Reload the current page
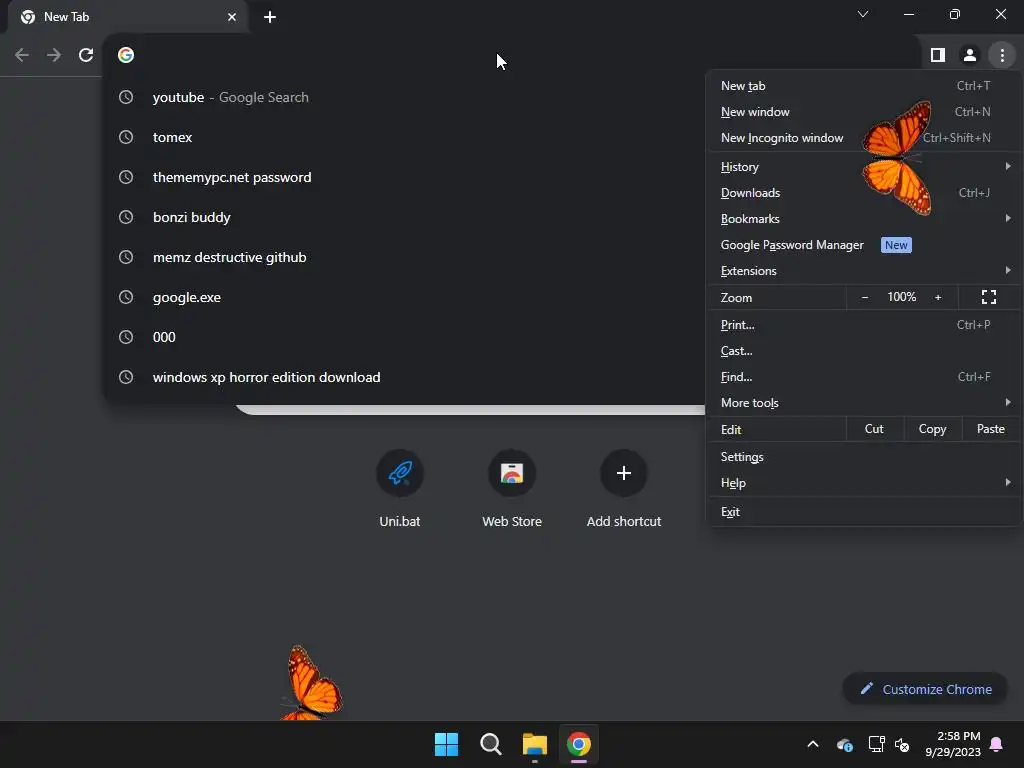The height and width of the screenshot is (768, 1024). 86,55
